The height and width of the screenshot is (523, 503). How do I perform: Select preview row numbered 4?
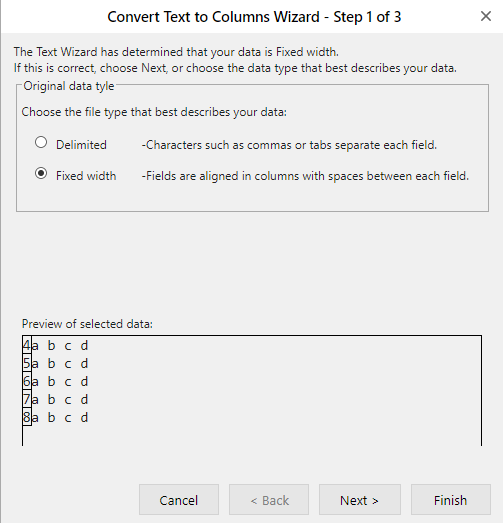click(x=56, y=346)
